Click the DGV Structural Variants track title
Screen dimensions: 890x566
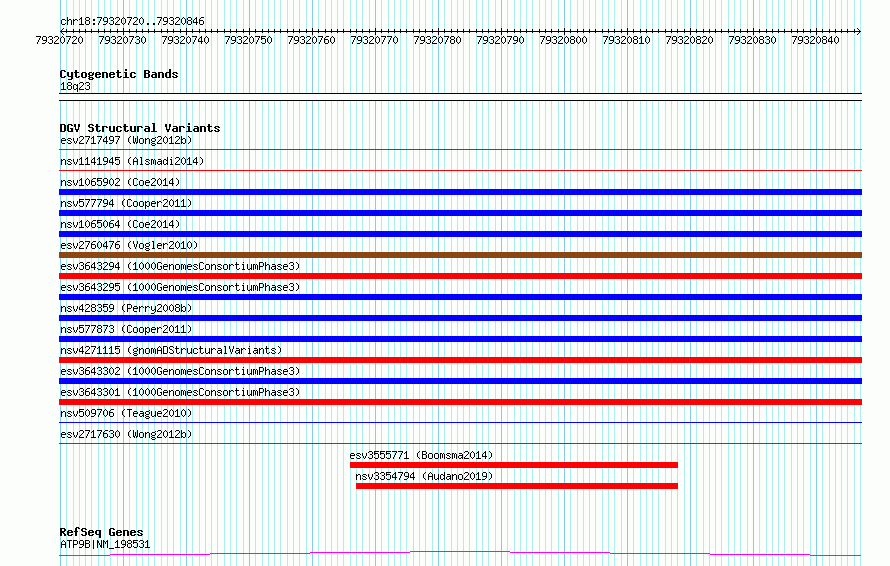pyautogui.click(x=140, y=128)
